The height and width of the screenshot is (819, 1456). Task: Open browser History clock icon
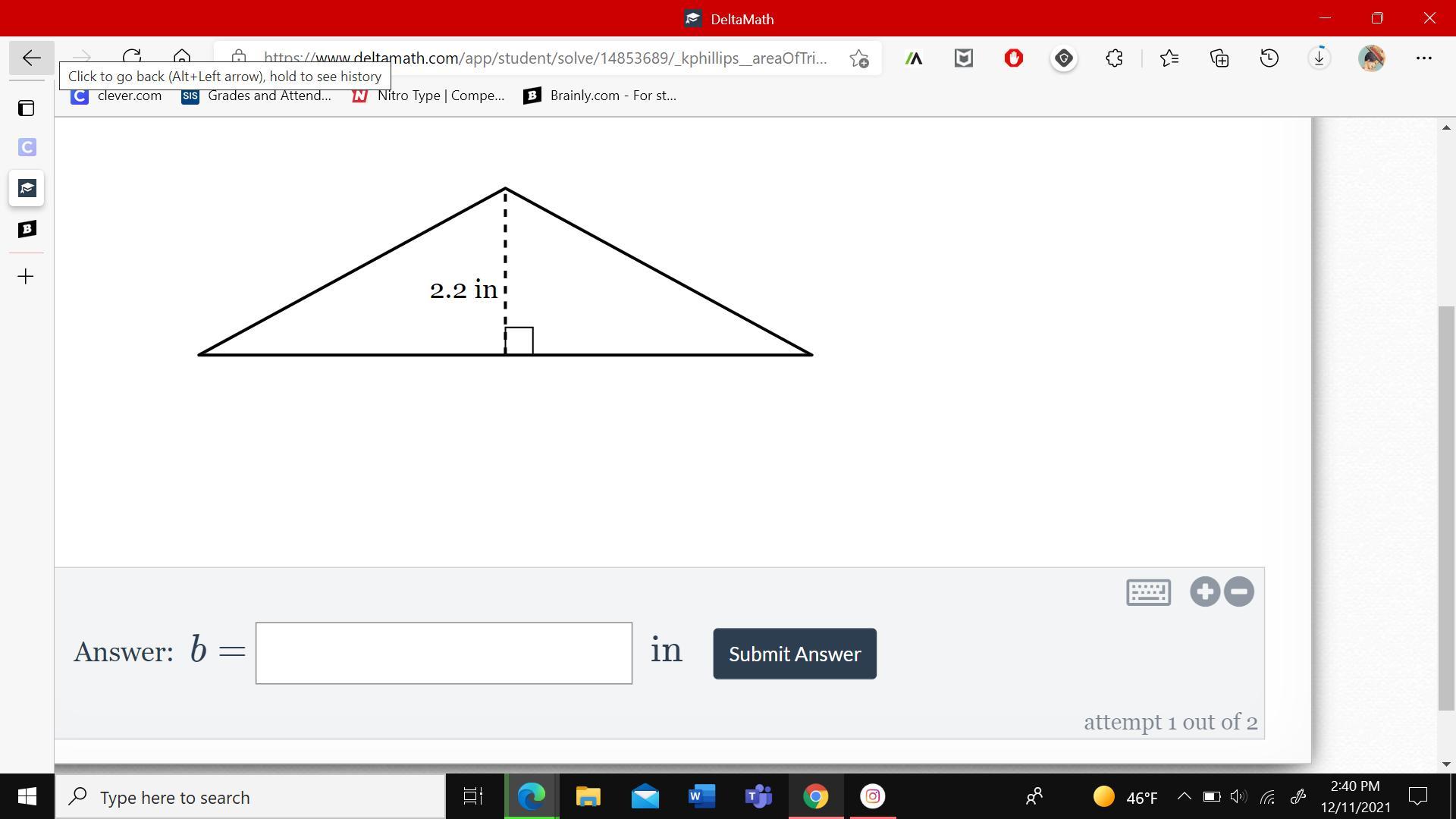pos(1269,58)
